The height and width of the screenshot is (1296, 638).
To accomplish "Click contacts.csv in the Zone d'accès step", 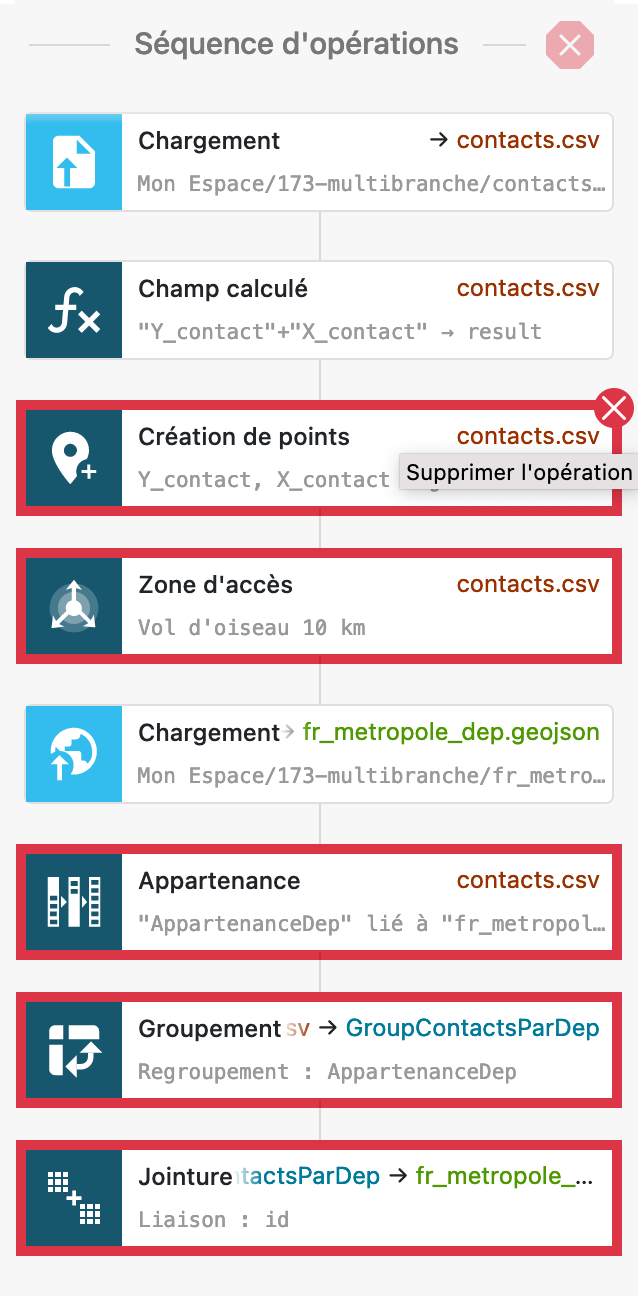I will coord(528,585).
